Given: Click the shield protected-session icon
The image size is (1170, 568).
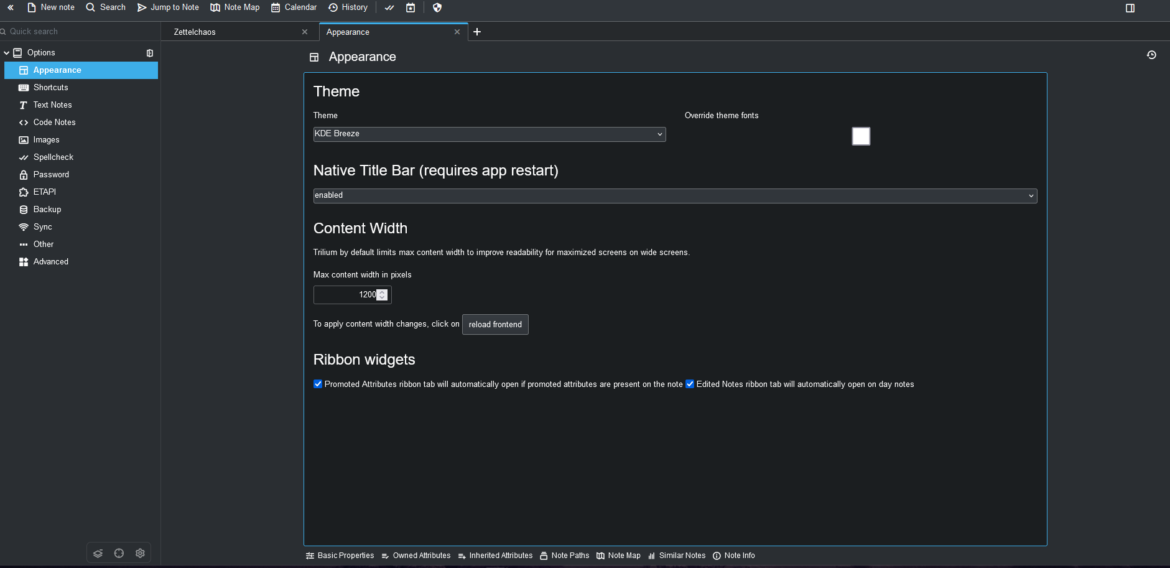Looking at the screenshot, I should tap(437, 7).
